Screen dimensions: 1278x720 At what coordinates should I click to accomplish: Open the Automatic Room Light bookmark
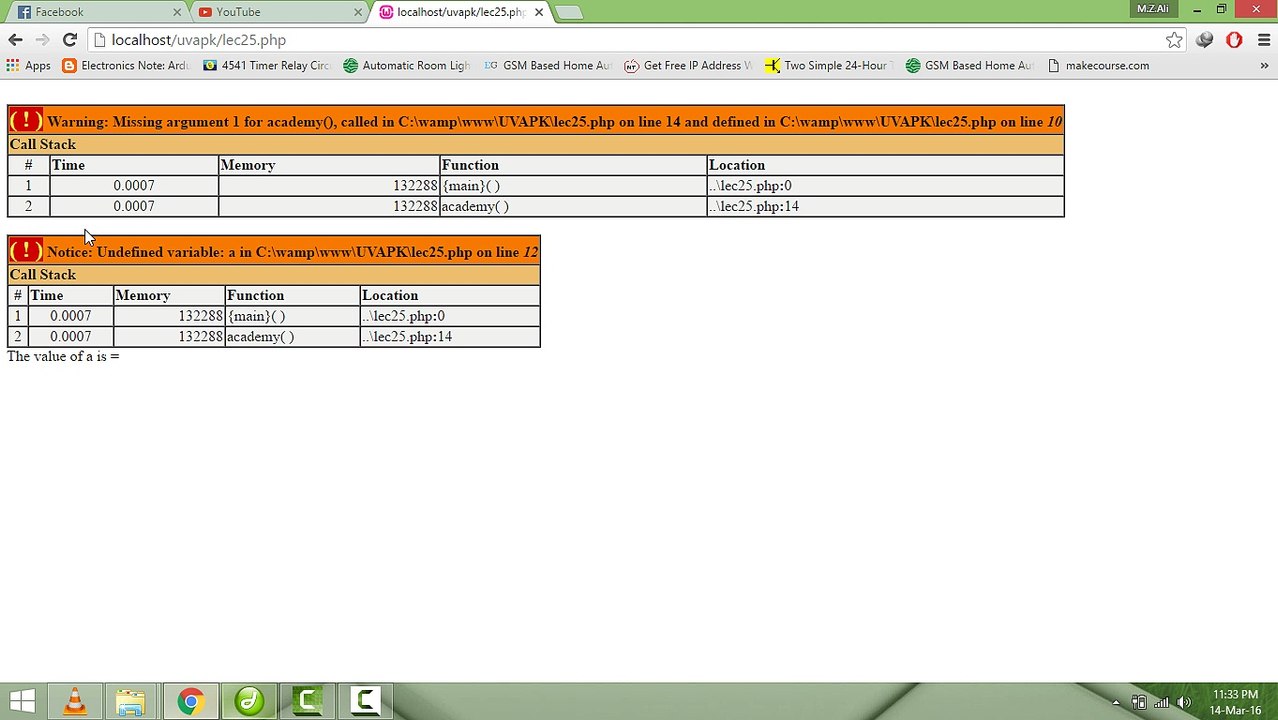[406, 66]
